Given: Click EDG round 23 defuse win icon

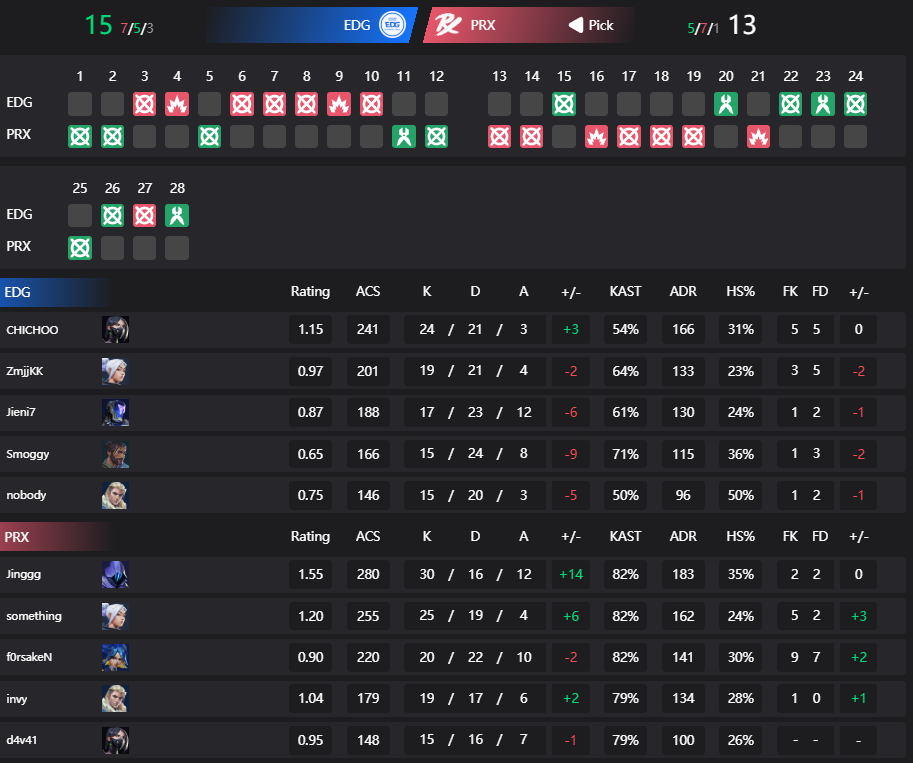Looking at the screenshot, I should [x=823, y=104].
